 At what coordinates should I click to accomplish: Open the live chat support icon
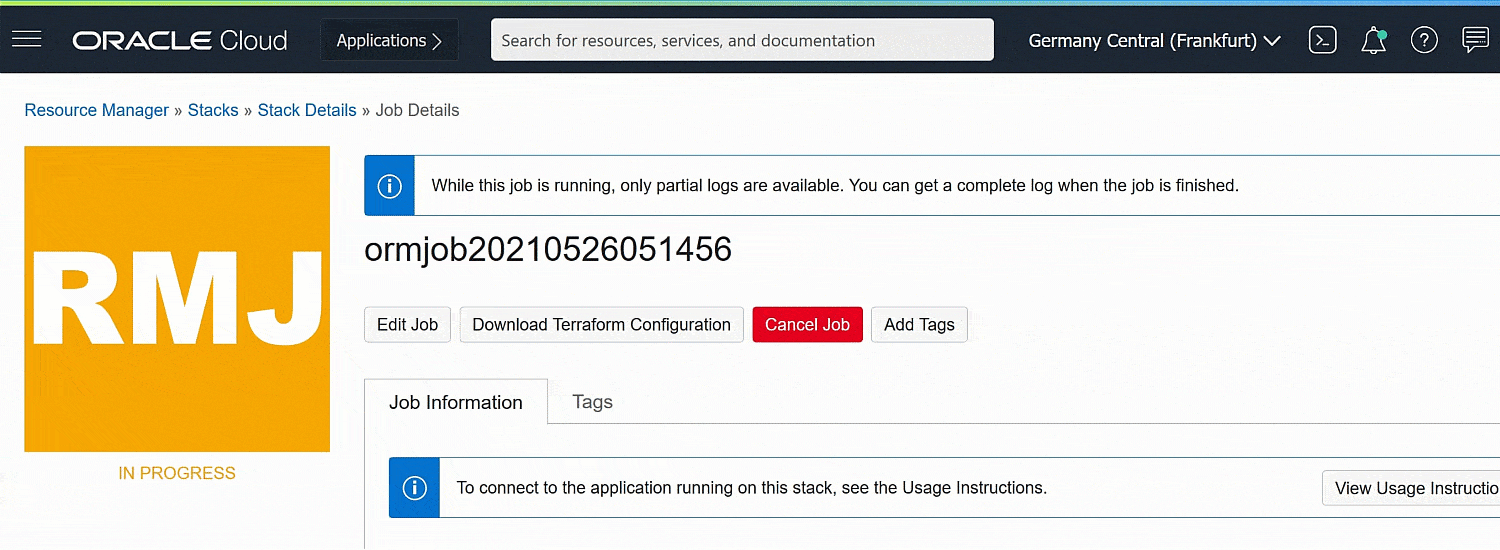point(1475,40)
